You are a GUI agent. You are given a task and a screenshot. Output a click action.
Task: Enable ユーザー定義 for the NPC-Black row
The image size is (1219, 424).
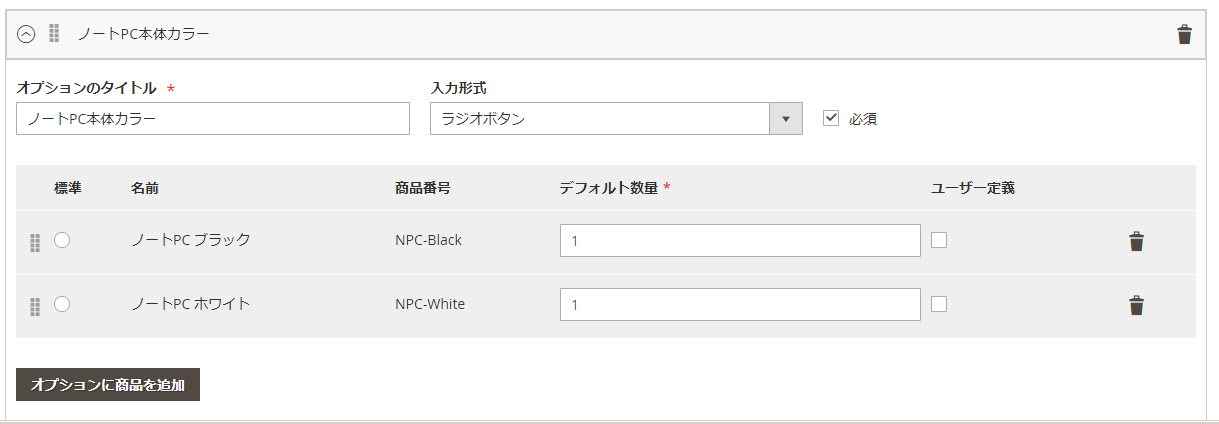tap(939, 240)
